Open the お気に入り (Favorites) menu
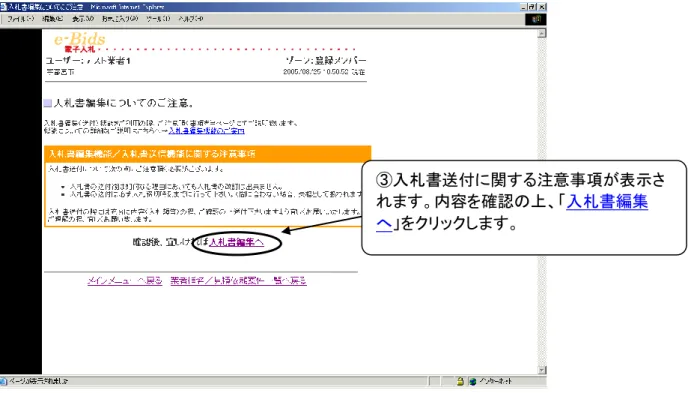The width and height of the screenshot is (691, 393). [x=120, y=19]
